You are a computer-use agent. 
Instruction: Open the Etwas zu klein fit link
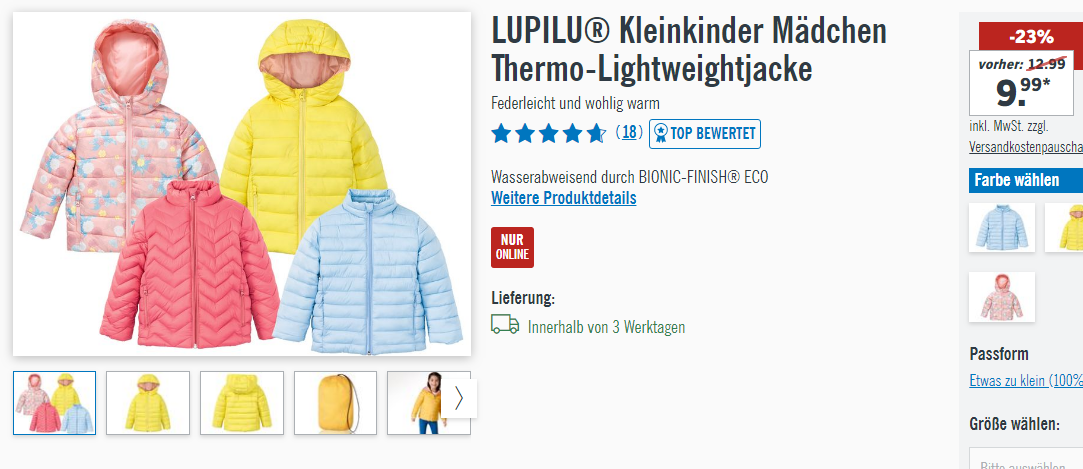[1026, 381]
